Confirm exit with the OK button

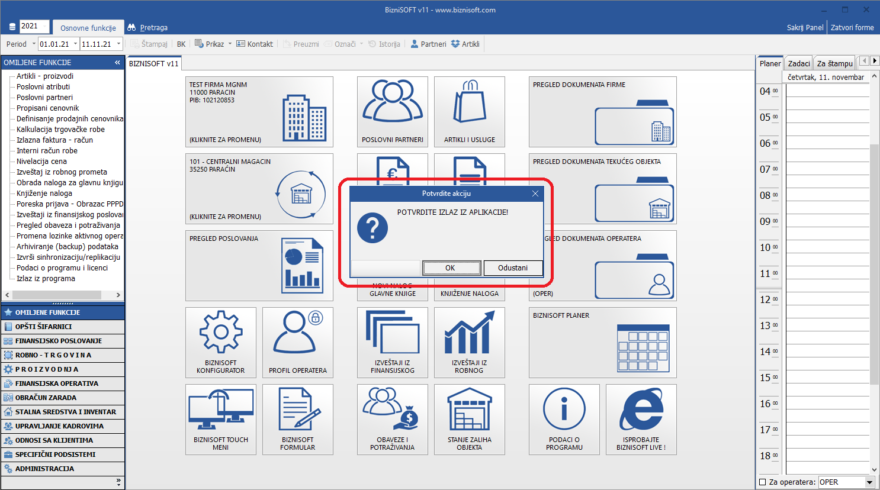coord(450,267)
